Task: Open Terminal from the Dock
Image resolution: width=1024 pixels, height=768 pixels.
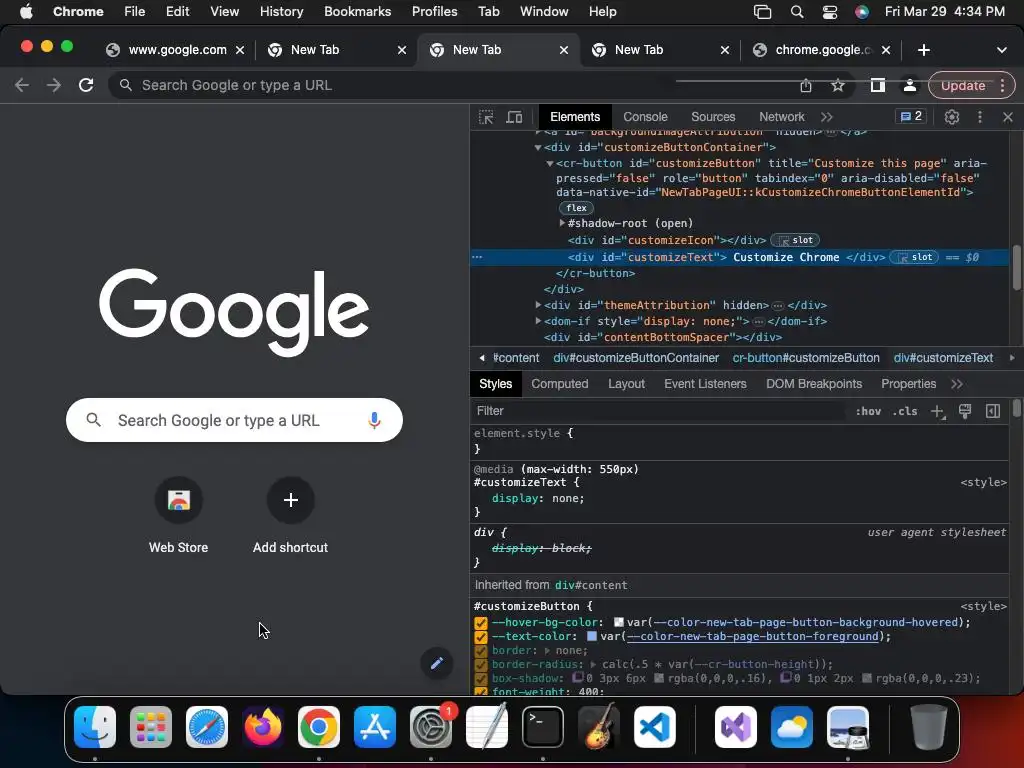Action: click(x=543, y=727)
